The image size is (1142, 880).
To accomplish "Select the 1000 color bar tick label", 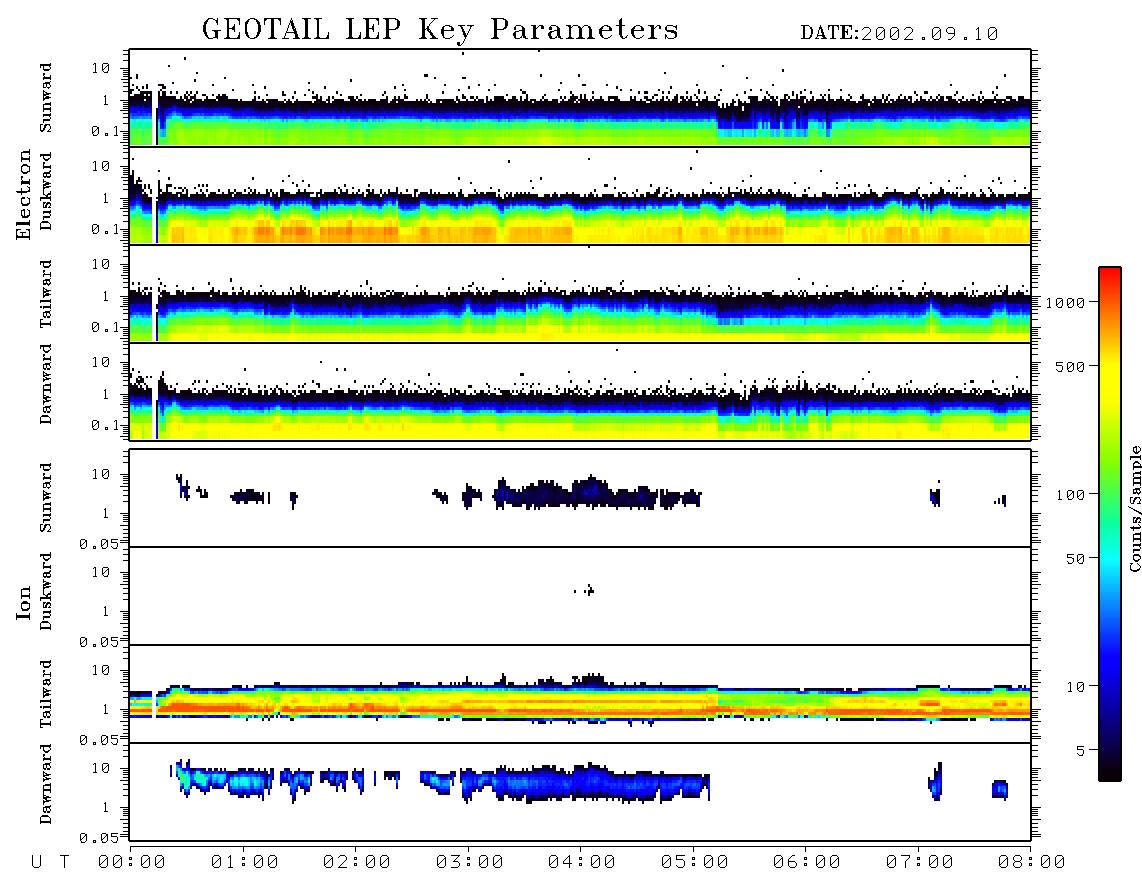I will pyautogui.click(x=1065, y=302).
